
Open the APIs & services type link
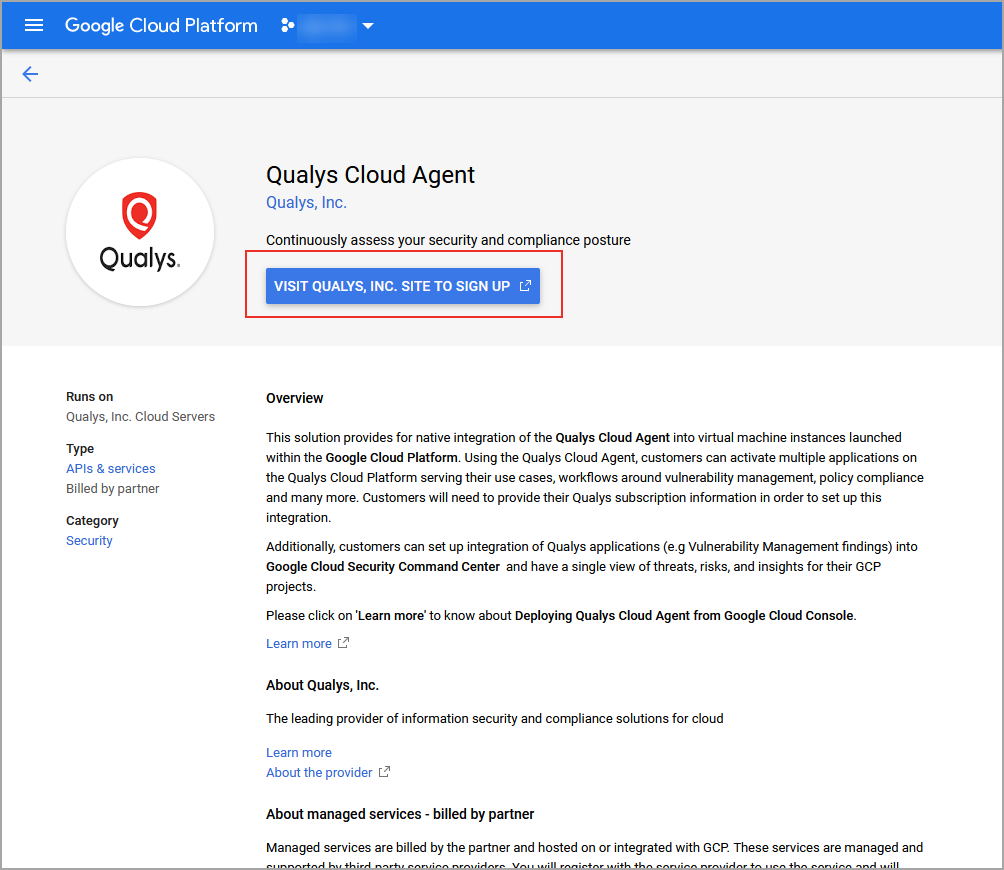[x=110, y=469]
